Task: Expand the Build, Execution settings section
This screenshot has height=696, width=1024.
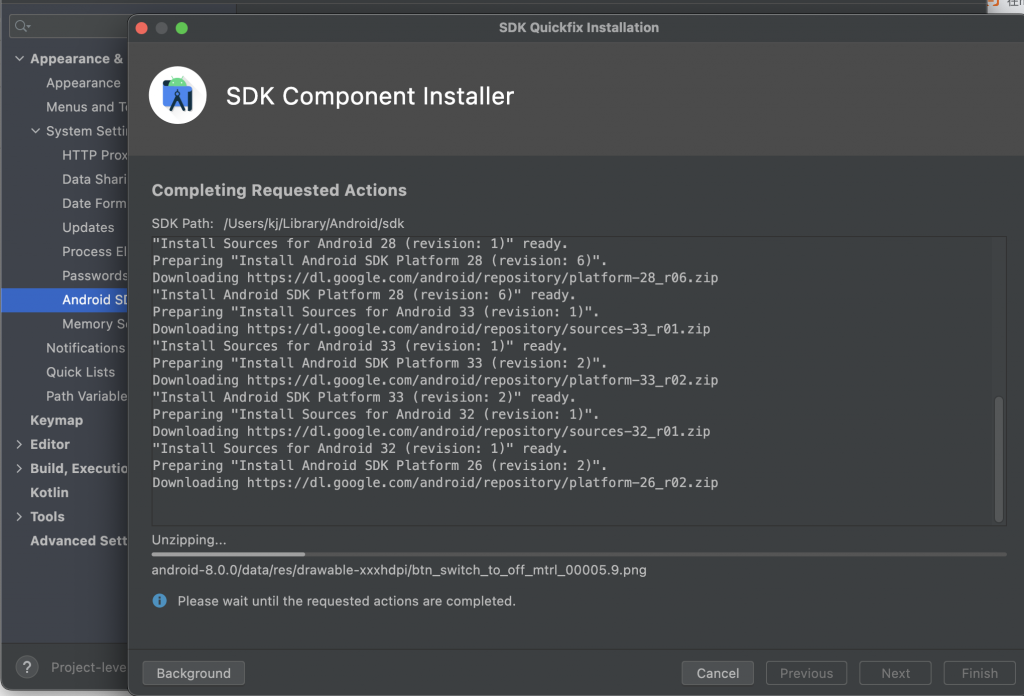Action: [x=19, y=468]
